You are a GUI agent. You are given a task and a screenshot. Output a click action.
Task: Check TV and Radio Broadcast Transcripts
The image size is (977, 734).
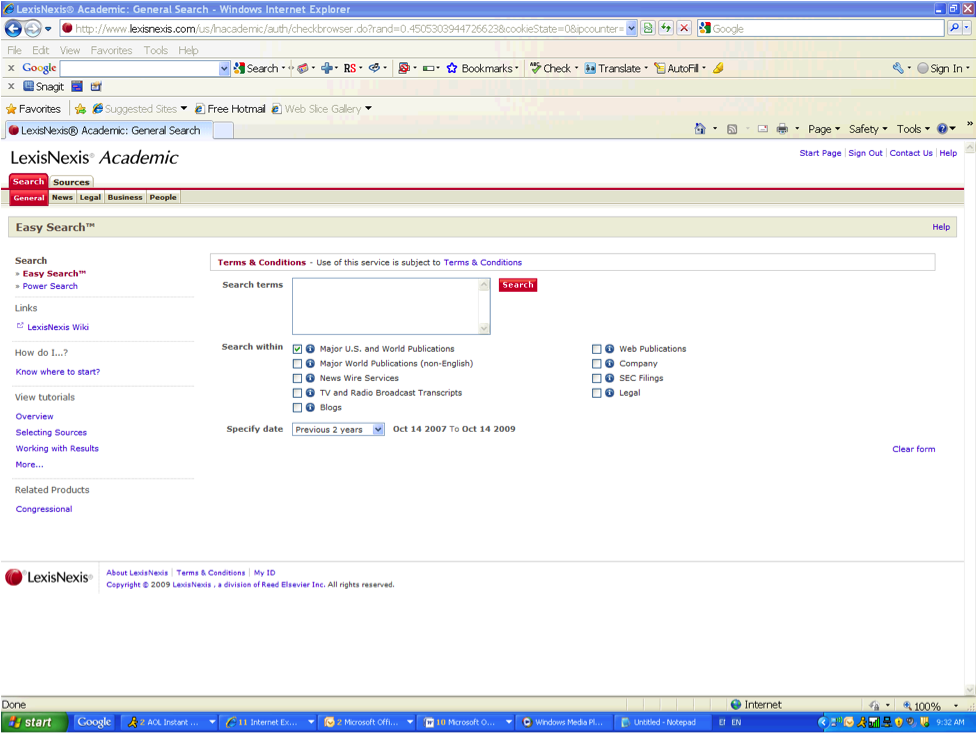297,393
